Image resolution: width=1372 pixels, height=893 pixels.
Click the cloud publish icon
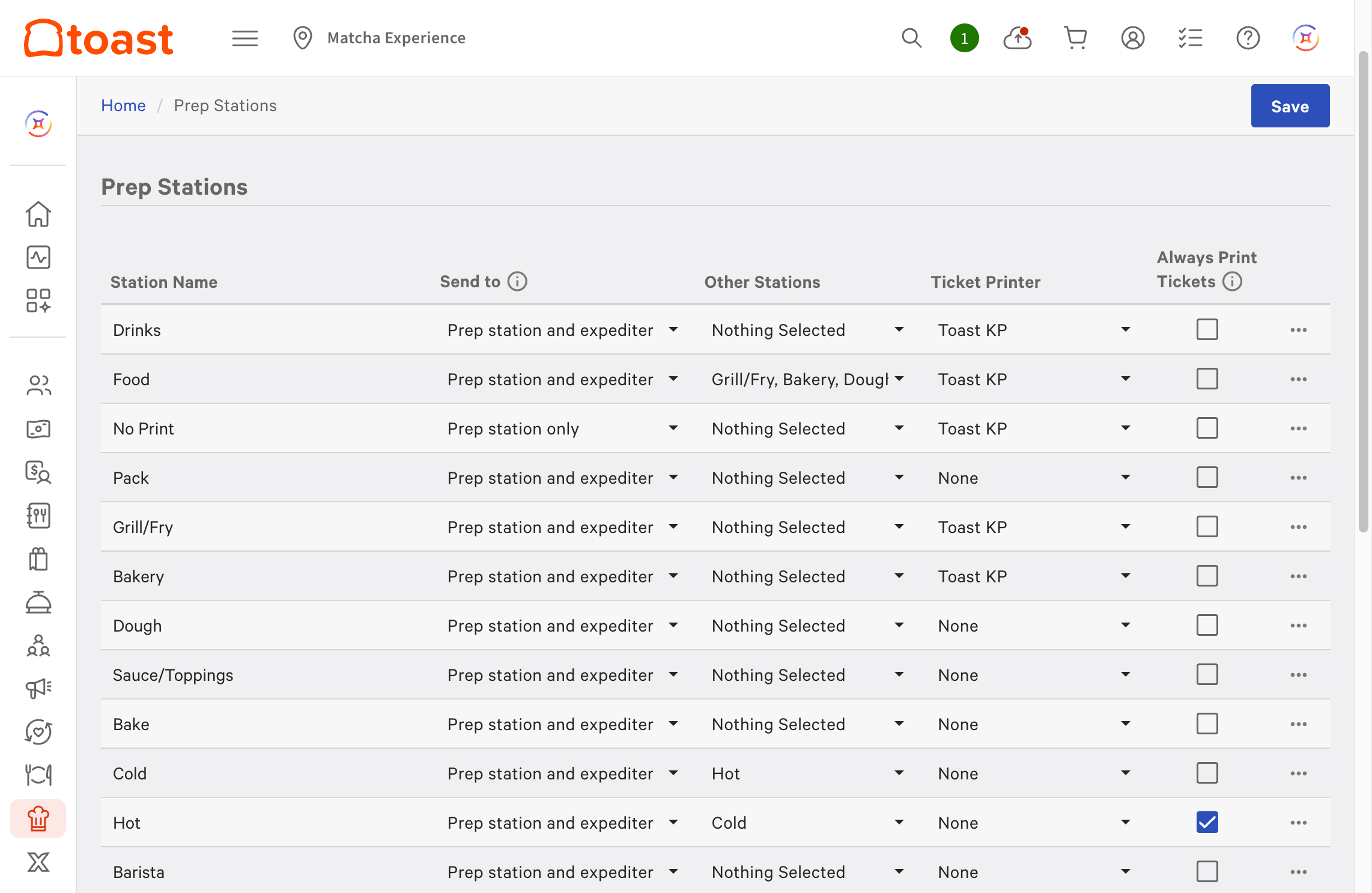[1018, 38]
